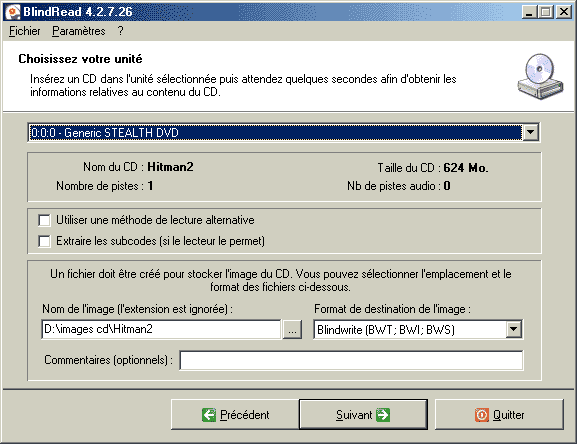Screen dimensions: 577x444
Task: Open the question mark help menu
Action: [121, 31]
